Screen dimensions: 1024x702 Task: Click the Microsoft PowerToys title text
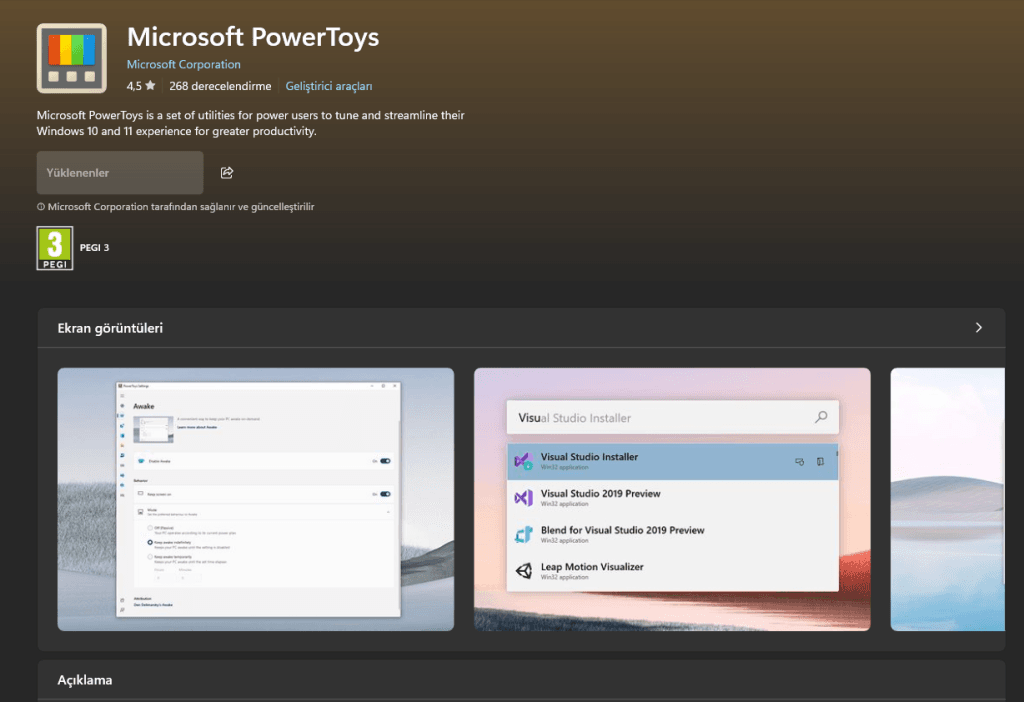coord(253,37)
